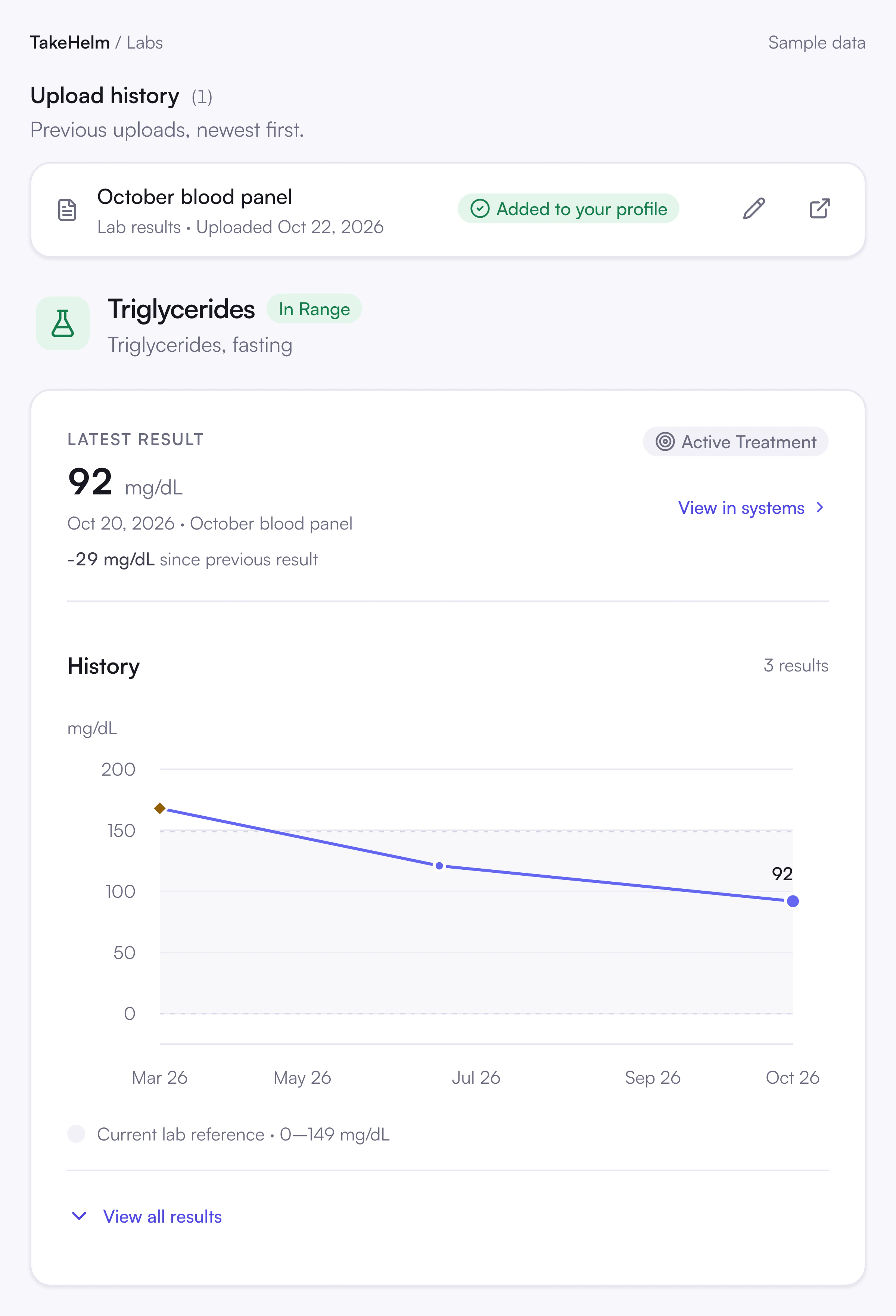Click the Current lab reference legend swatch
896x1316 pixels.
(77, 1134)
